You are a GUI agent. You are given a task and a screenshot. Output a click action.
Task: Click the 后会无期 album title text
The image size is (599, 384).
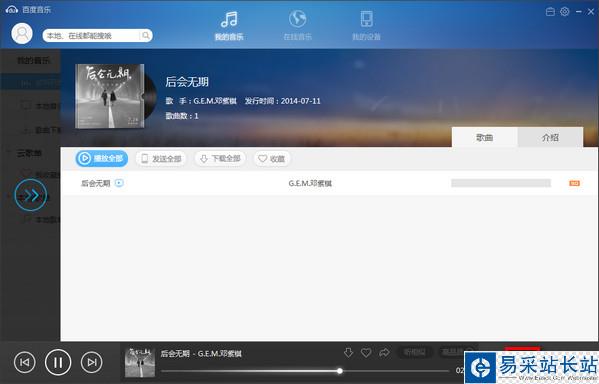click(187, 82)
